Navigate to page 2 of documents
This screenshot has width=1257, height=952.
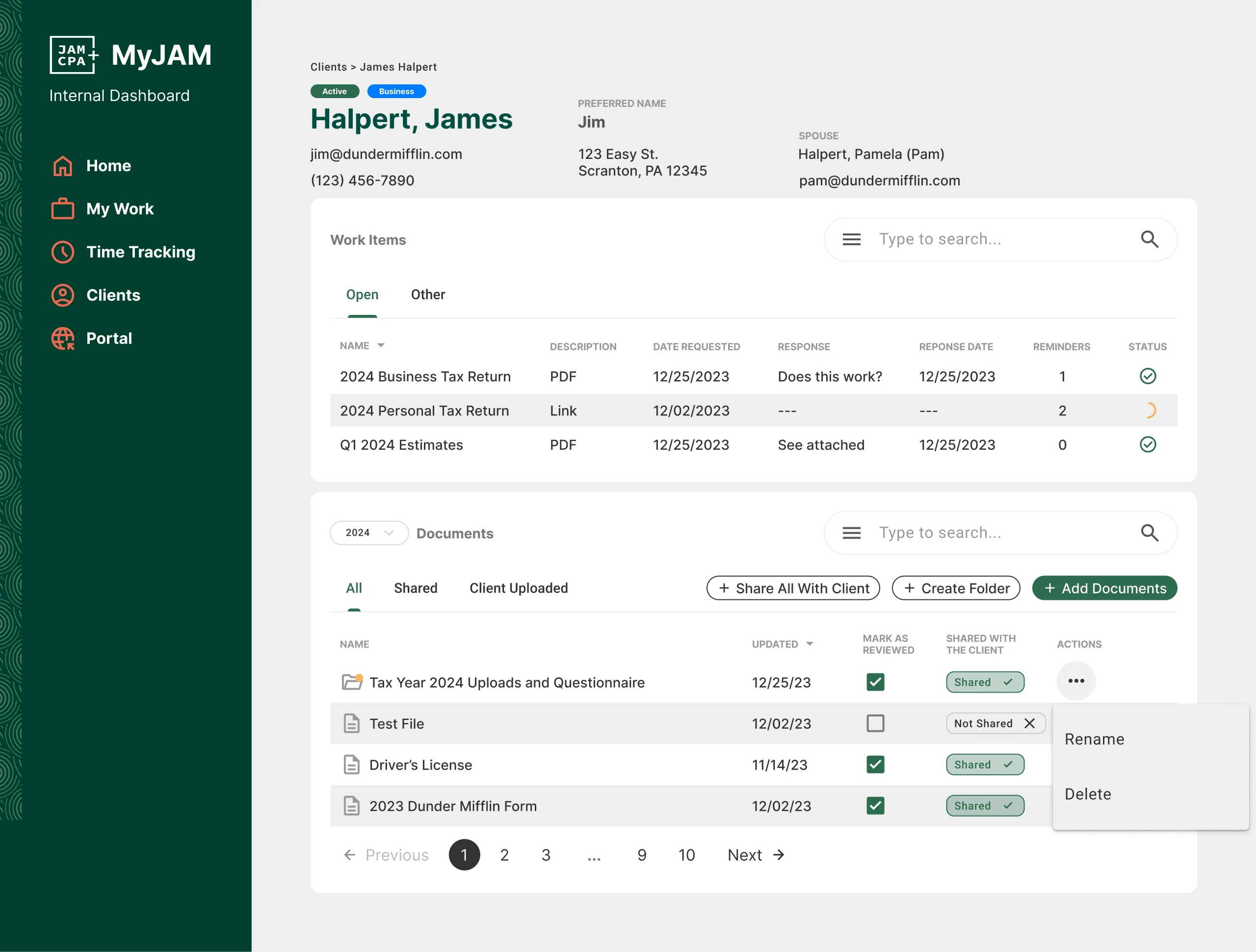505,855
